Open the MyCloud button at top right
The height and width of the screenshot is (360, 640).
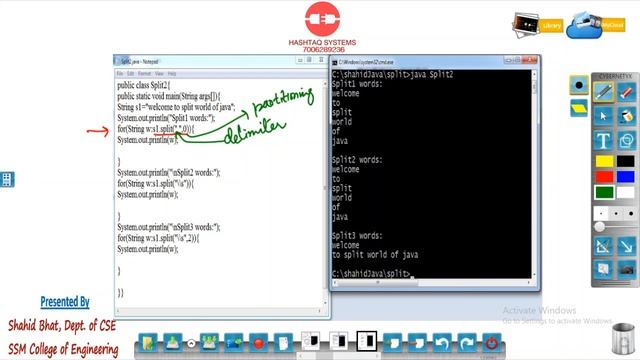[x=596, y=25]
